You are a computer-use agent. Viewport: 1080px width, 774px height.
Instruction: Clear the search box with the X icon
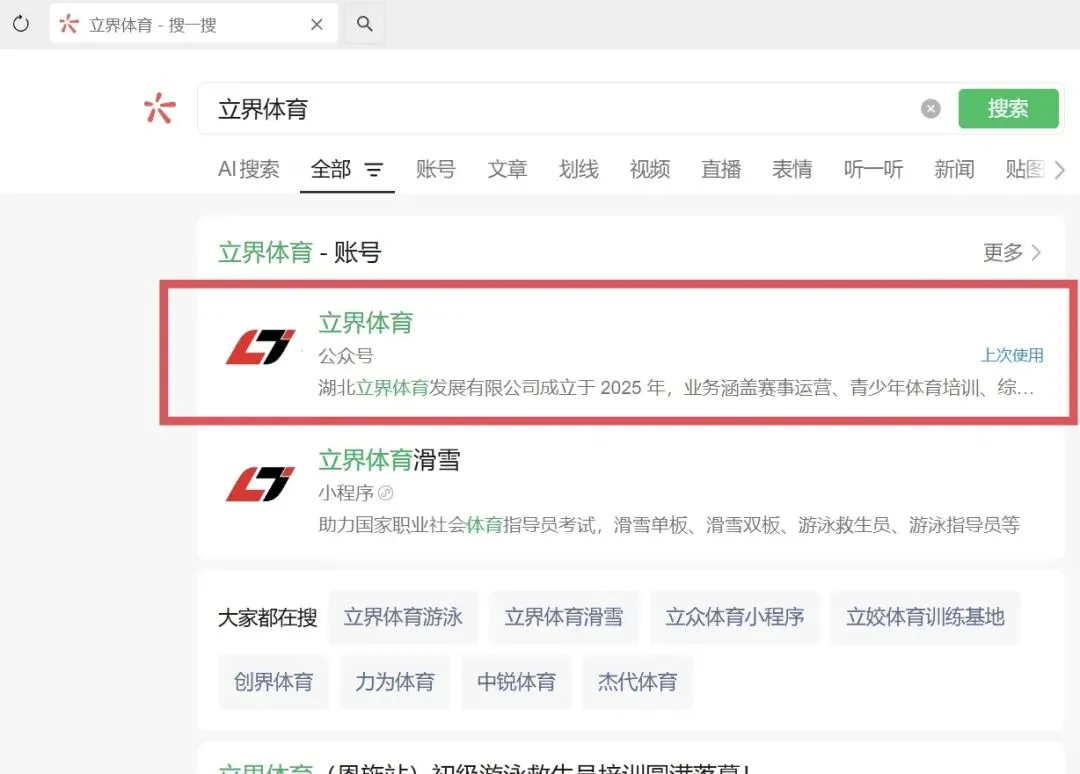pos(931,109)
